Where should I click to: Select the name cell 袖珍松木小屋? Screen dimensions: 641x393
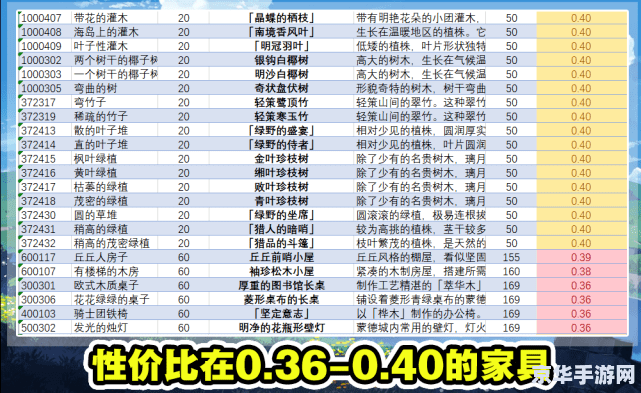coord(281,272)
